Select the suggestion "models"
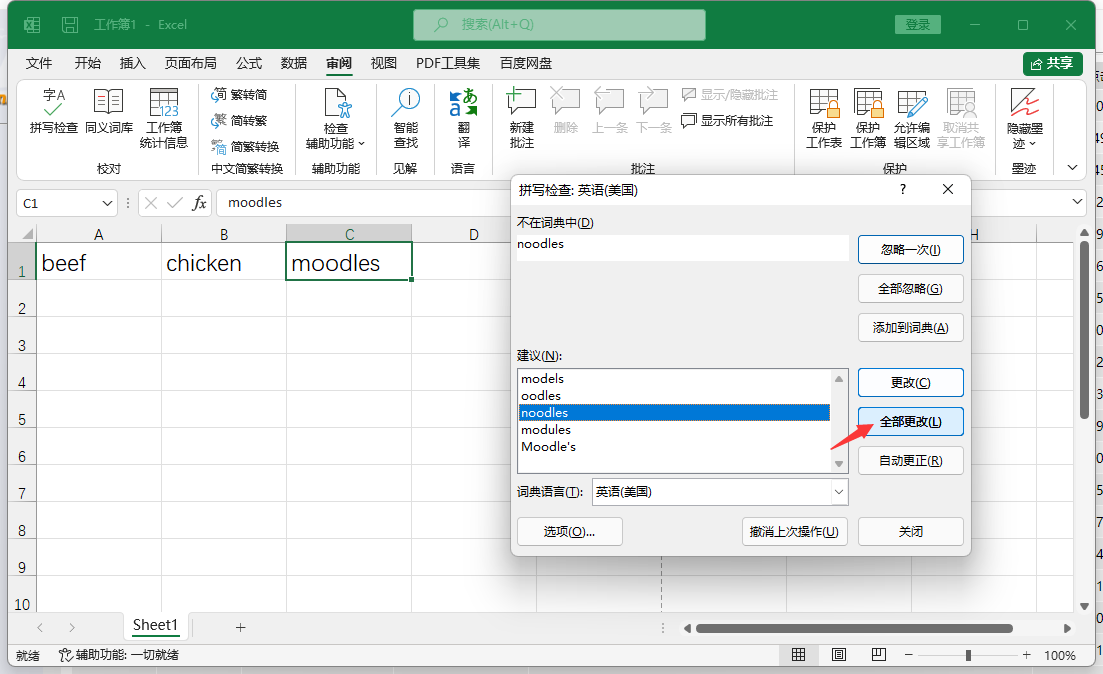 click(x=674, y=379)
